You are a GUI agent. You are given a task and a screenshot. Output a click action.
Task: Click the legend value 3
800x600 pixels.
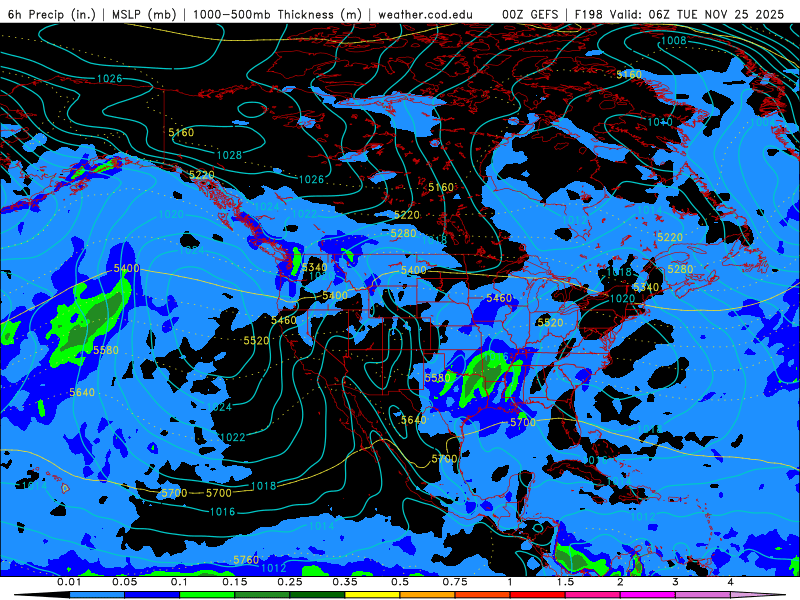675,582
